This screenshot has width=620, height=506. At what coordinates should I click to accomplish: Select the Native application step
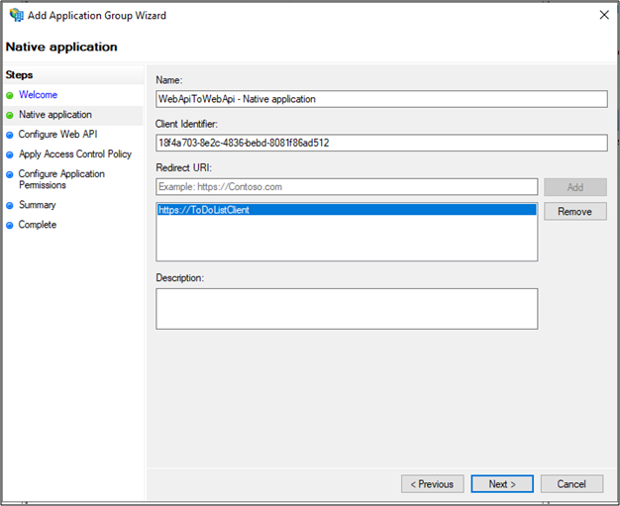point(55,115)
